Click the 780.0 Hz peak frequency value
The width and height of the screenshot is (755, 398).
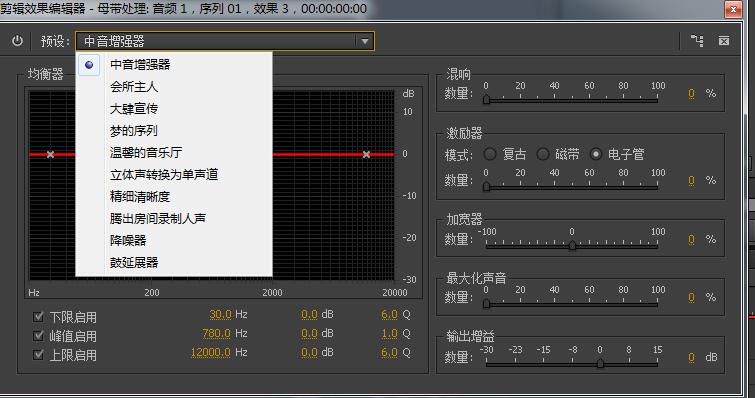click(x=216, y=333)
